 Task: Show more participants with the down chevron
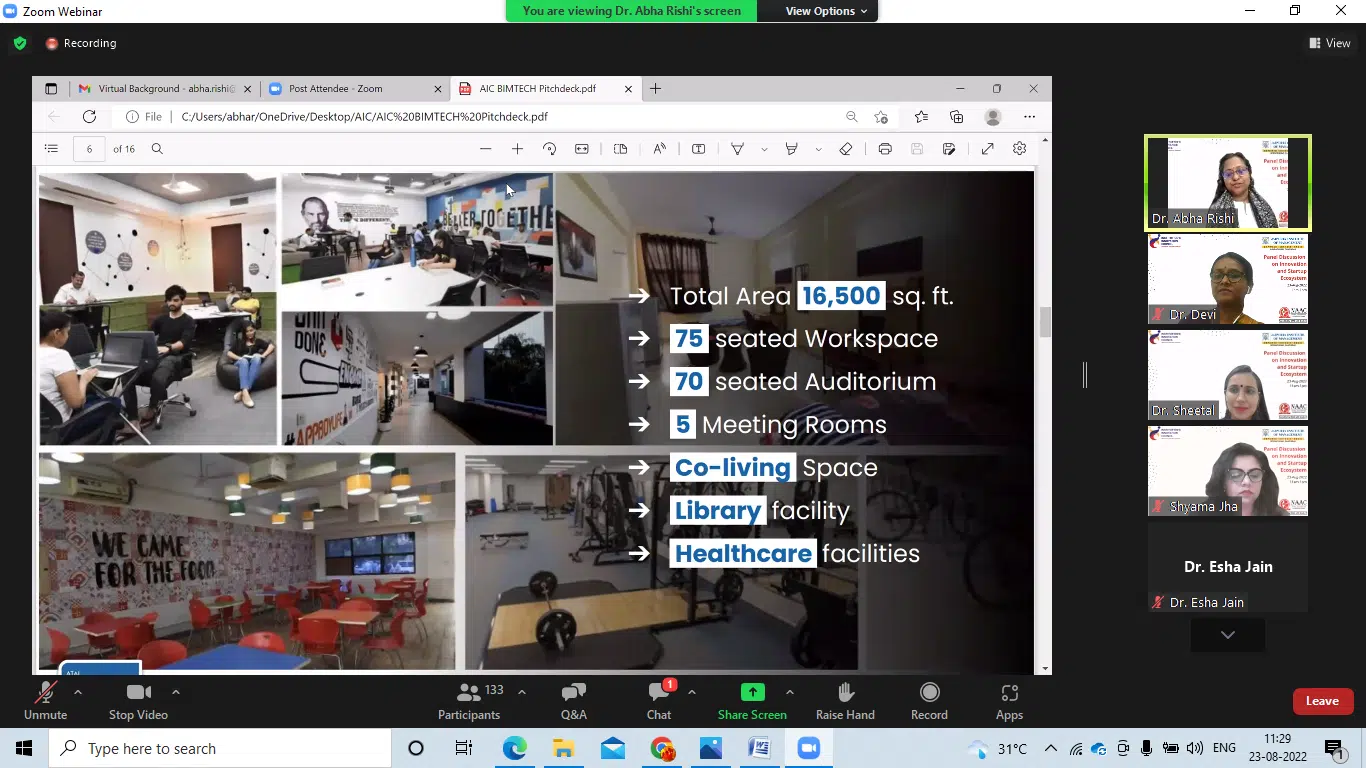(1227, 635)
